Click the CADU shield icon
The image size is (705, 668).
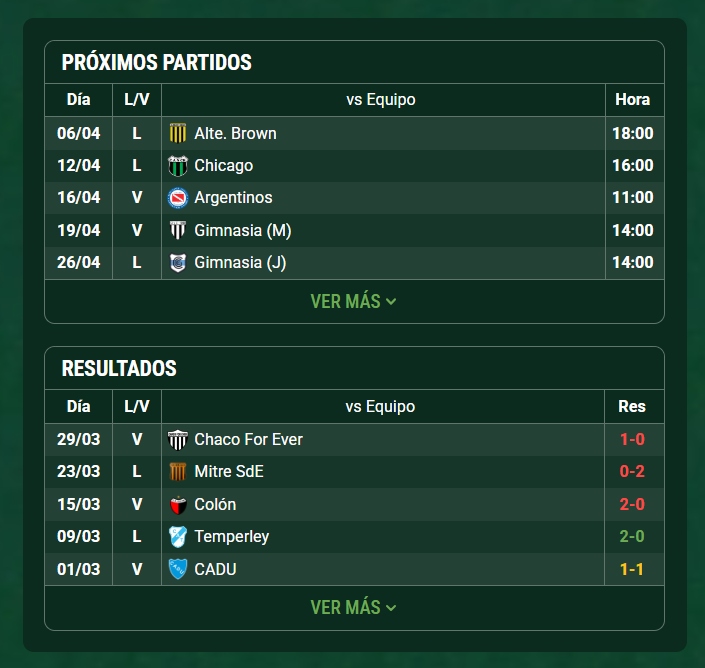point(178,569)
